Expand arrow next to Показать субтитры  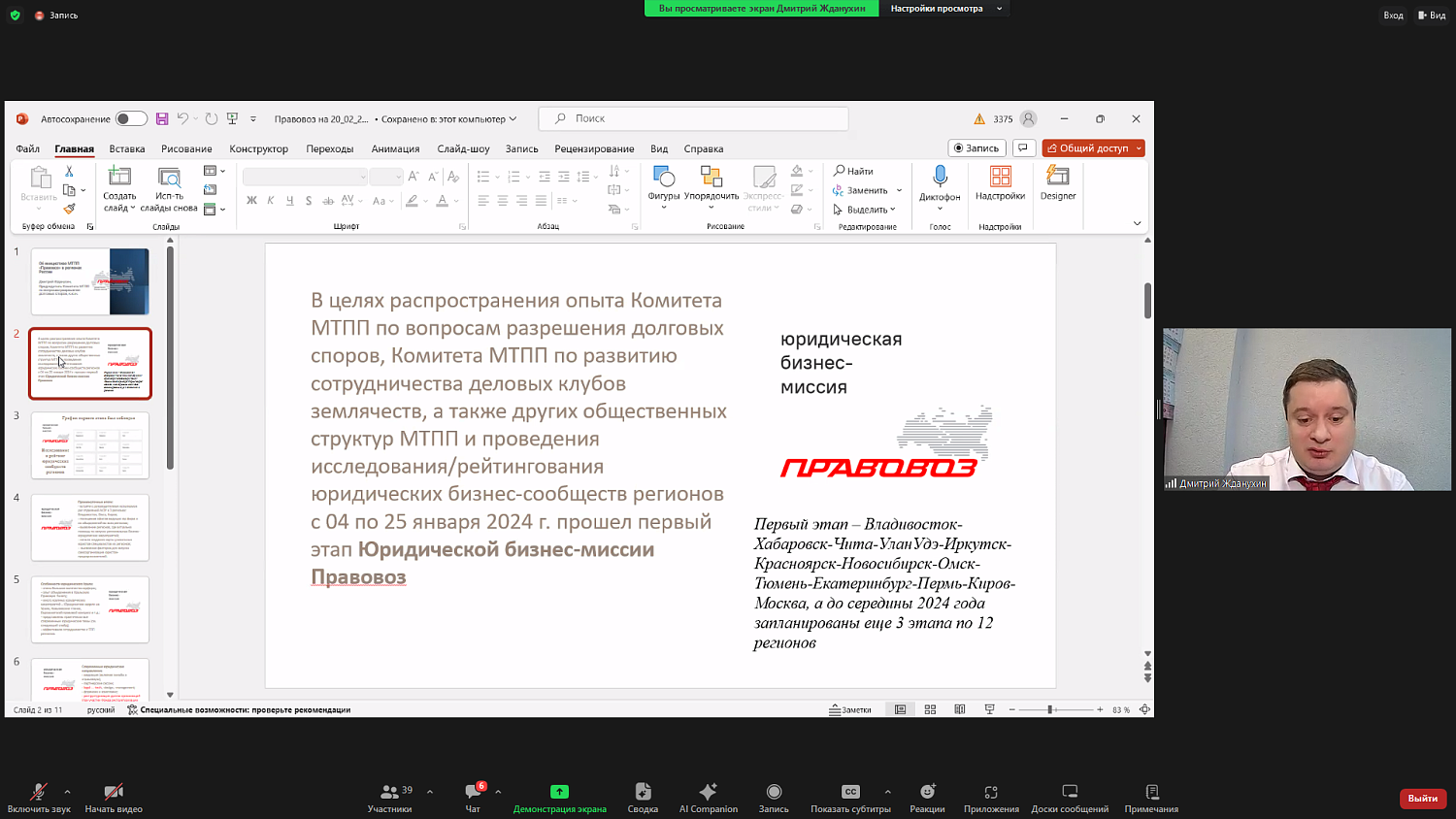(x=887, y=792)
